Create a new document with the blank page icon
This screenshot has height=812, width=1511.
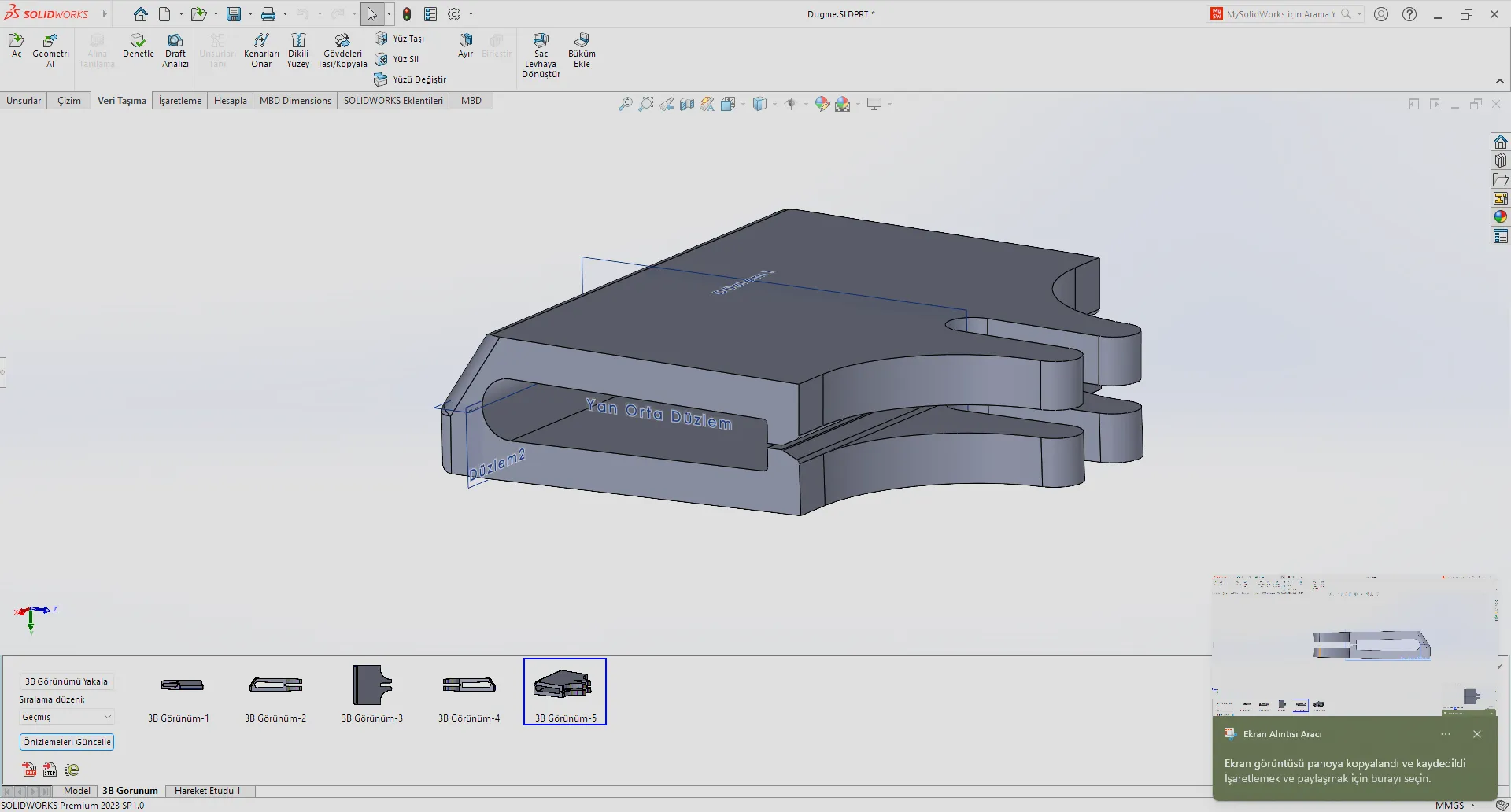(164, 14)
